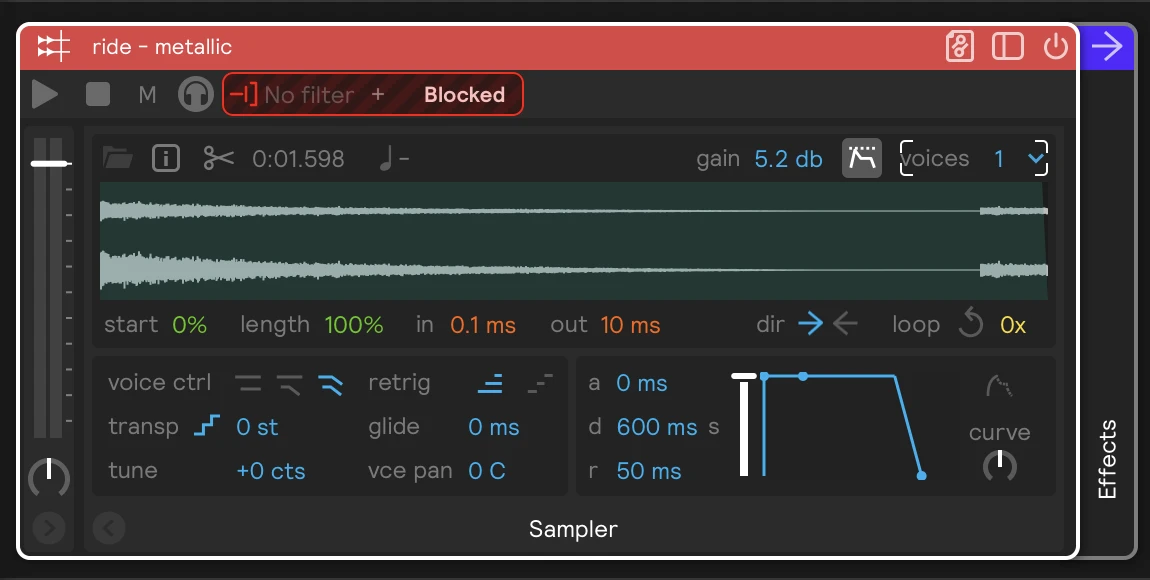1150x580 pixels.
Task: Click the gain value 5.2 db
Action: coord(788,159)
